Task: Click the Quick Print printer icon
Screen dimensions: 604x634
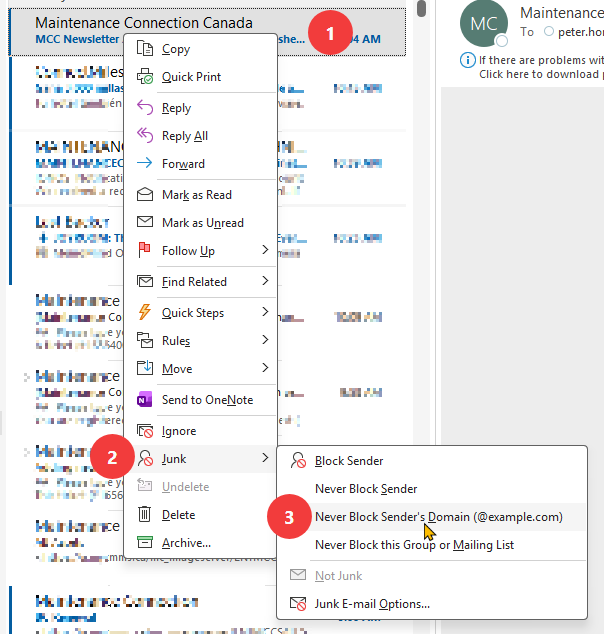Action: tap(145, 76)
